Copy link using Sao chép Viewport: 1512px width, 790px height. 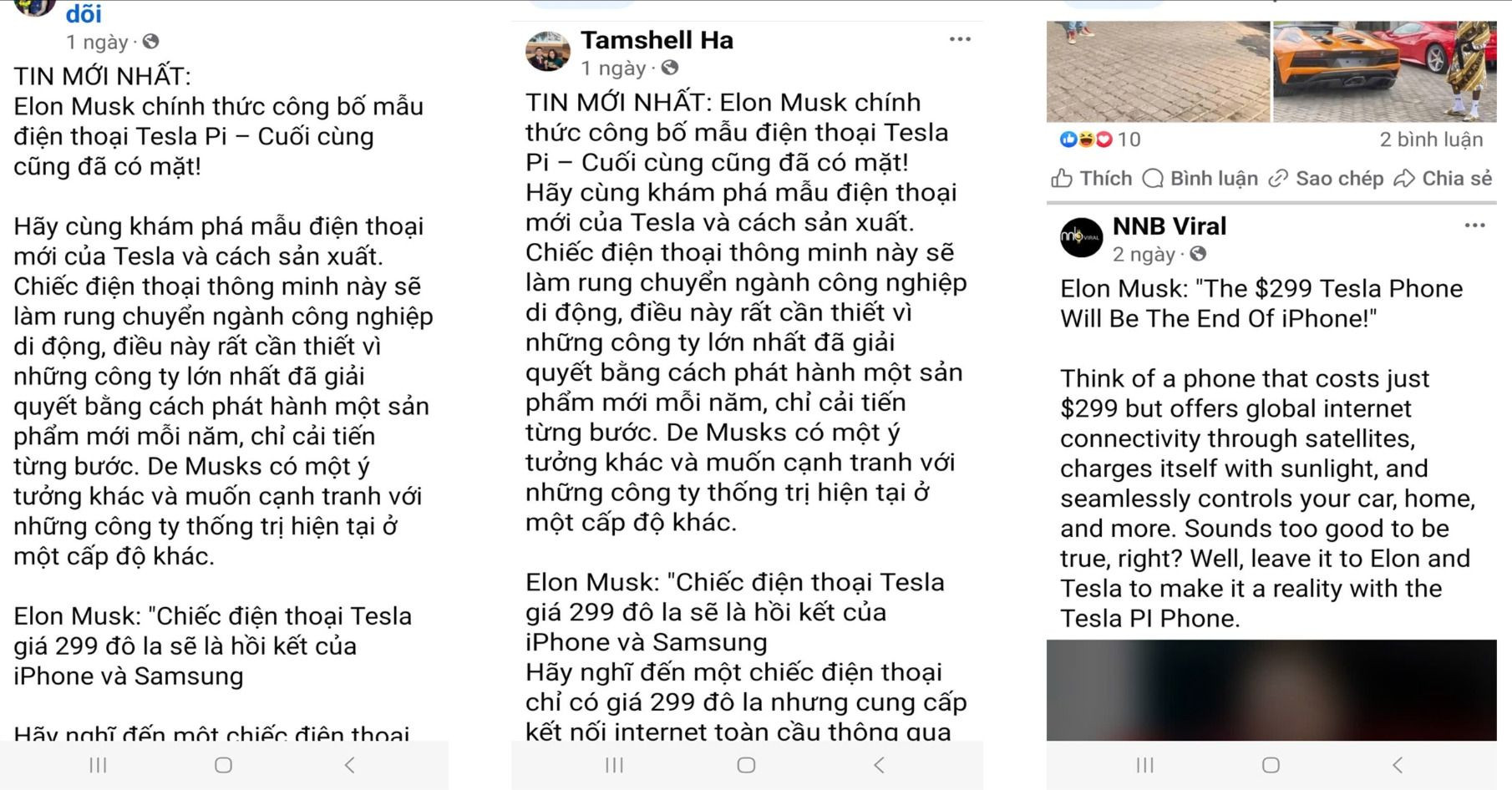(1326, 179)
